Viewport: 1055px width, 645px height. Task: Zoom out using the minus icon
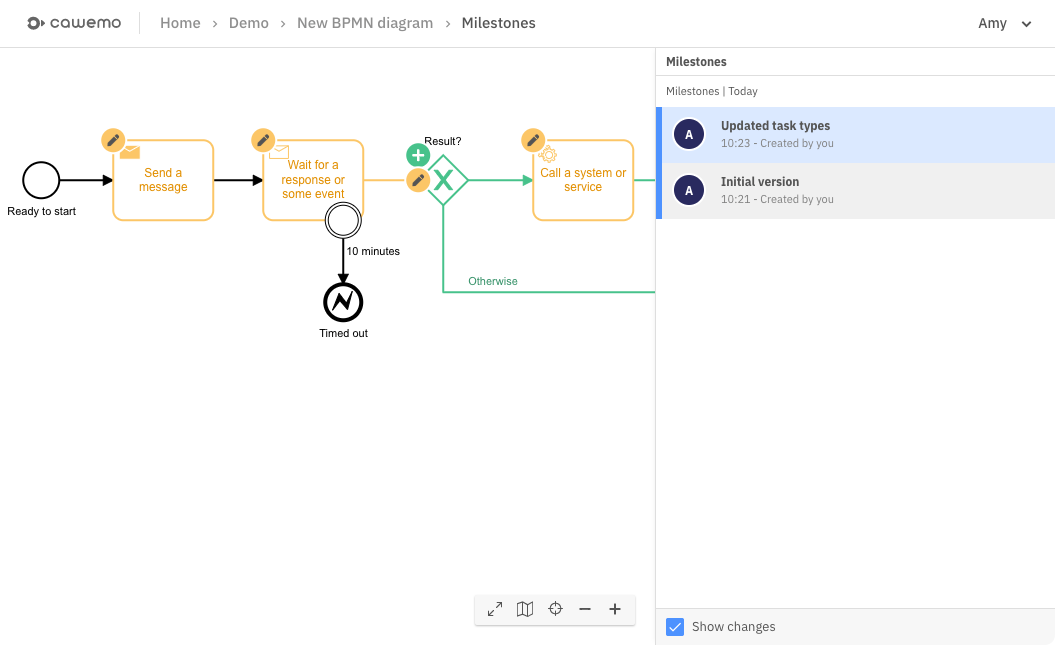(x=585, y=609)
